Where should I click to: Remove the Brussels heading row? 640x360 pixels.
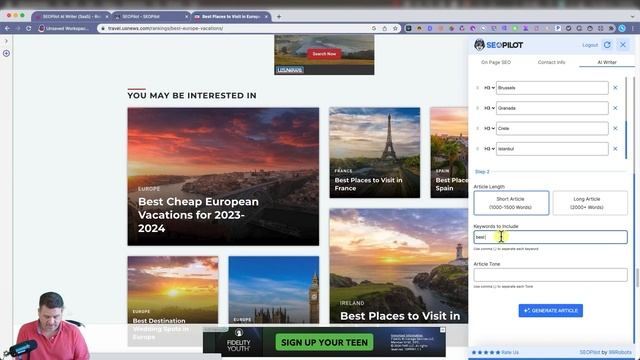tap(615, 88)
